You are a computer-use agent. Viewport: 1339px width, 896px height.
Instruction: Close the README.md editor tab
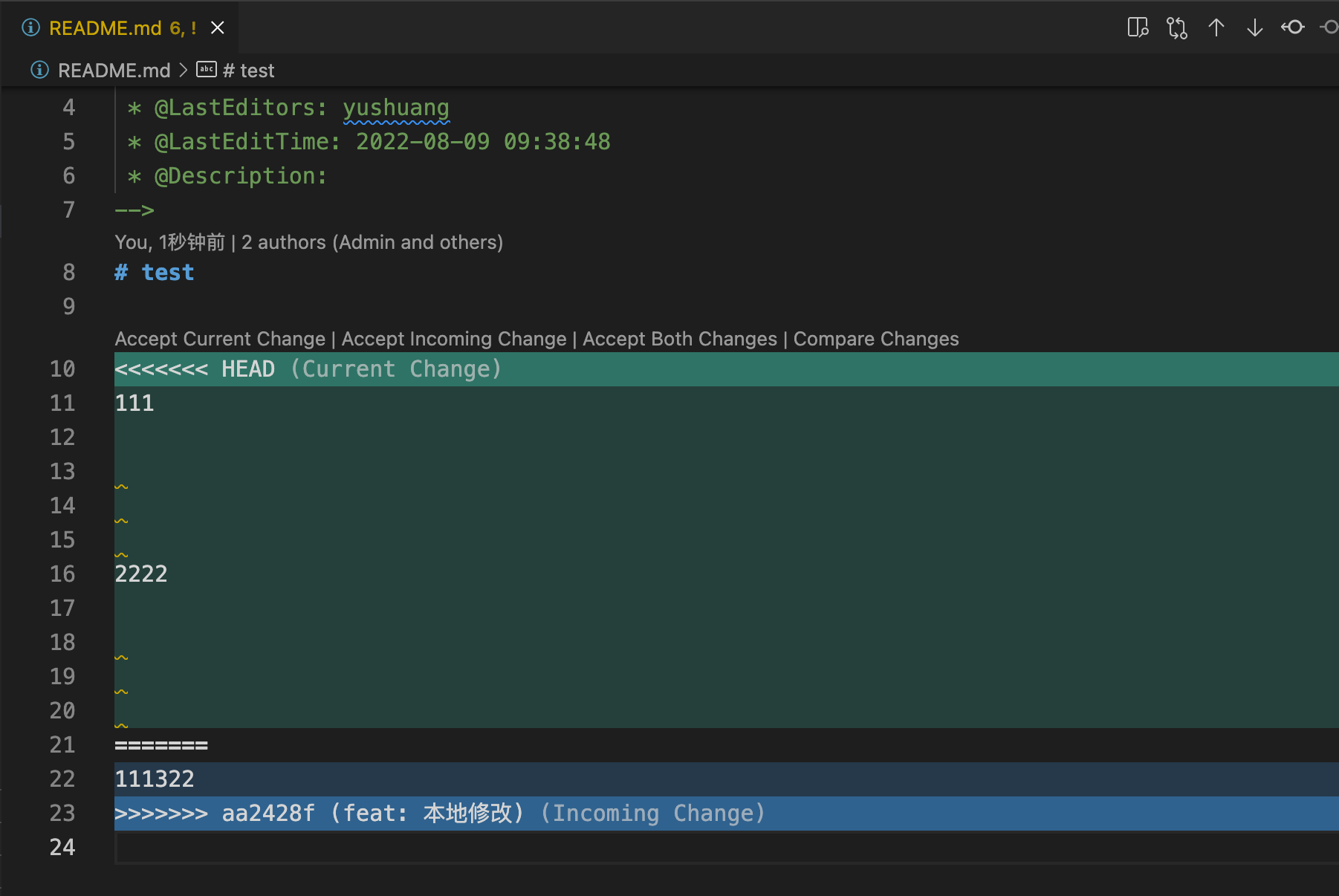pos(218,27)
